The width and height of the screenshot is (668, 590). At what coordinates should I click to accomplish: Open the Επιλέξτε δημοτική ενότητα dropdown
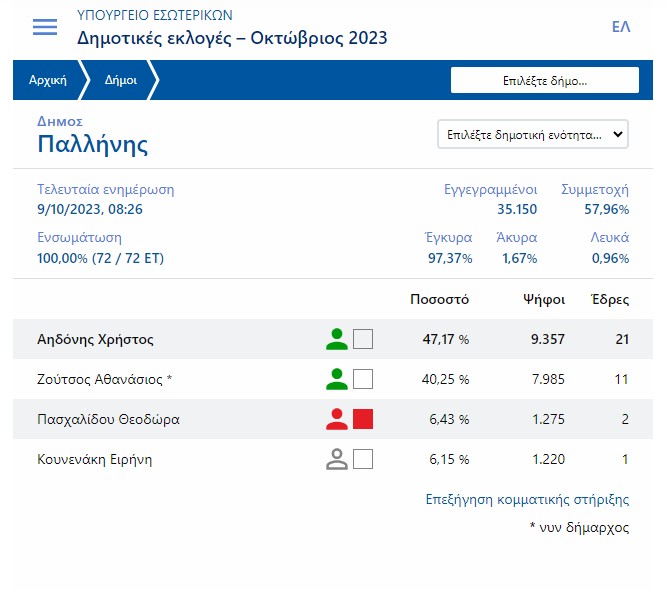coord(533,135)
